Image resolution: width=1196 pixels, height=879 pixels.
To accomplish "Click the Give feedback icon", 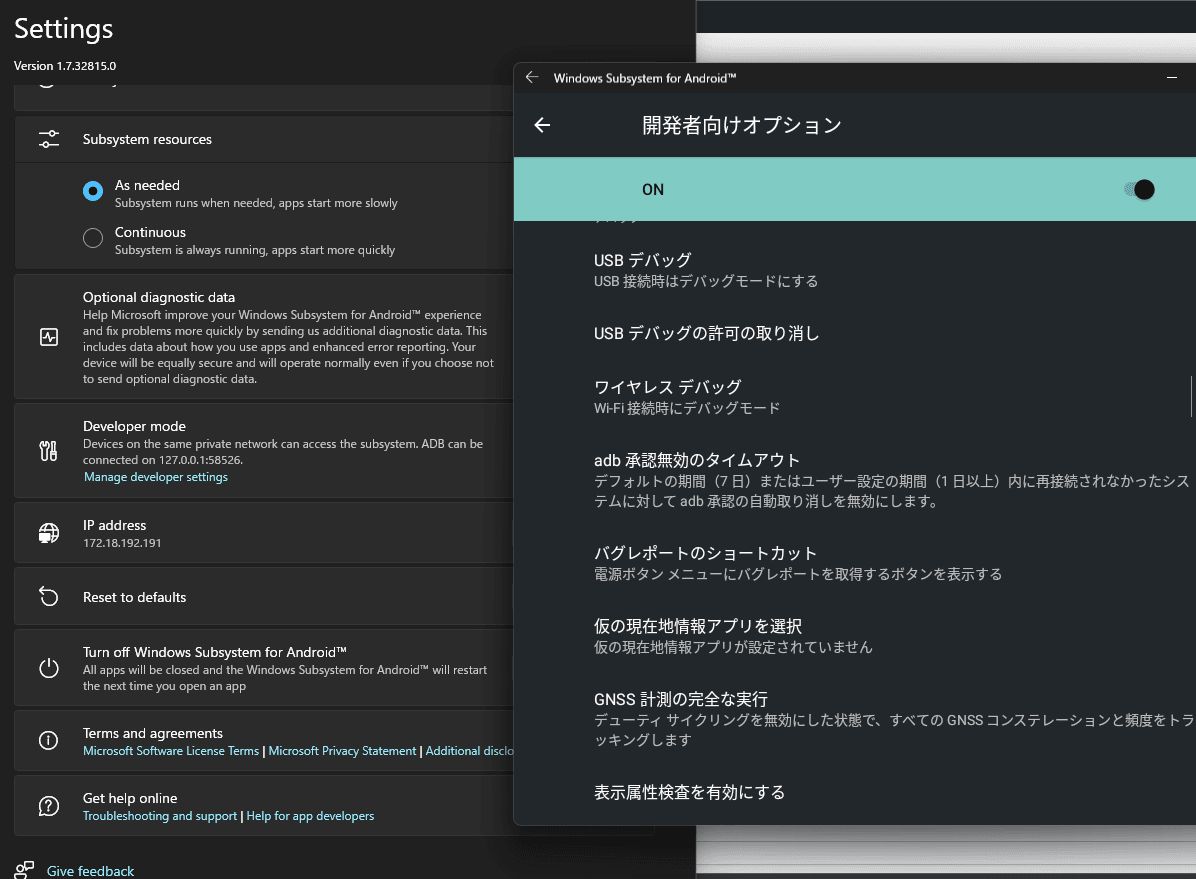I will 25,870.
